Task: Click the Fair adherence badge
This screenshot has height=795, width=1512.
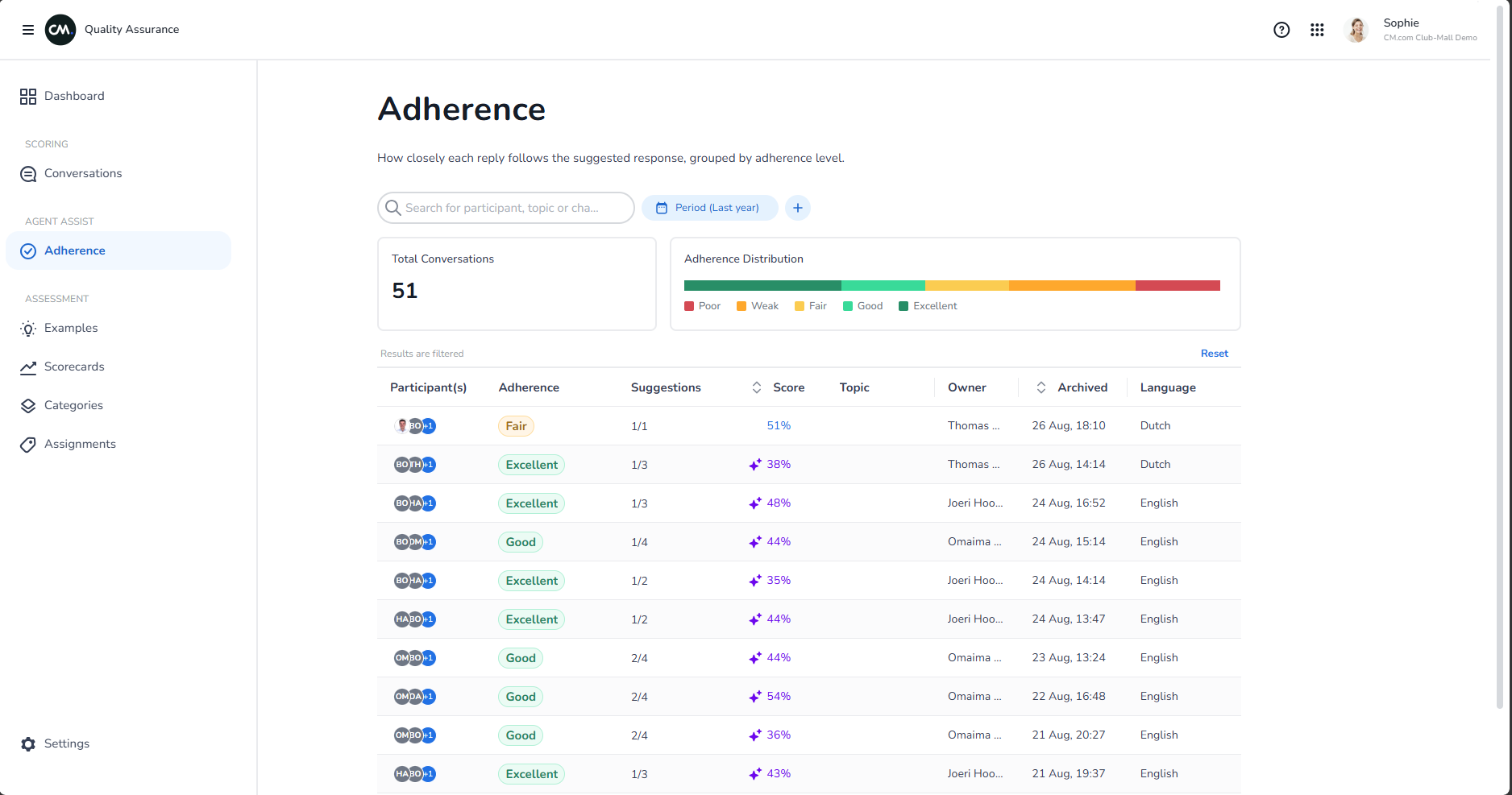Action: (516, 426)
